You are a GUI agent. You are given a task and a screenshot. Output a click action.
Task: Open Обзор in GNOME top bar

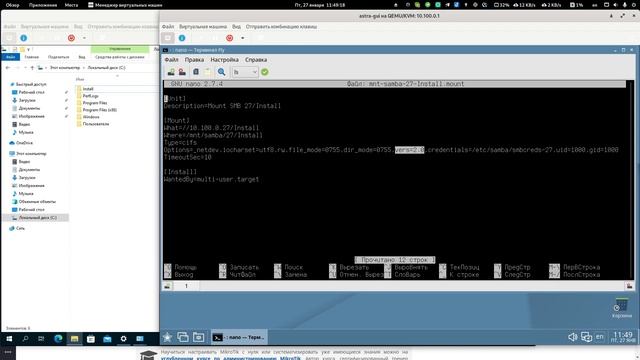click(x=13, y=5)
